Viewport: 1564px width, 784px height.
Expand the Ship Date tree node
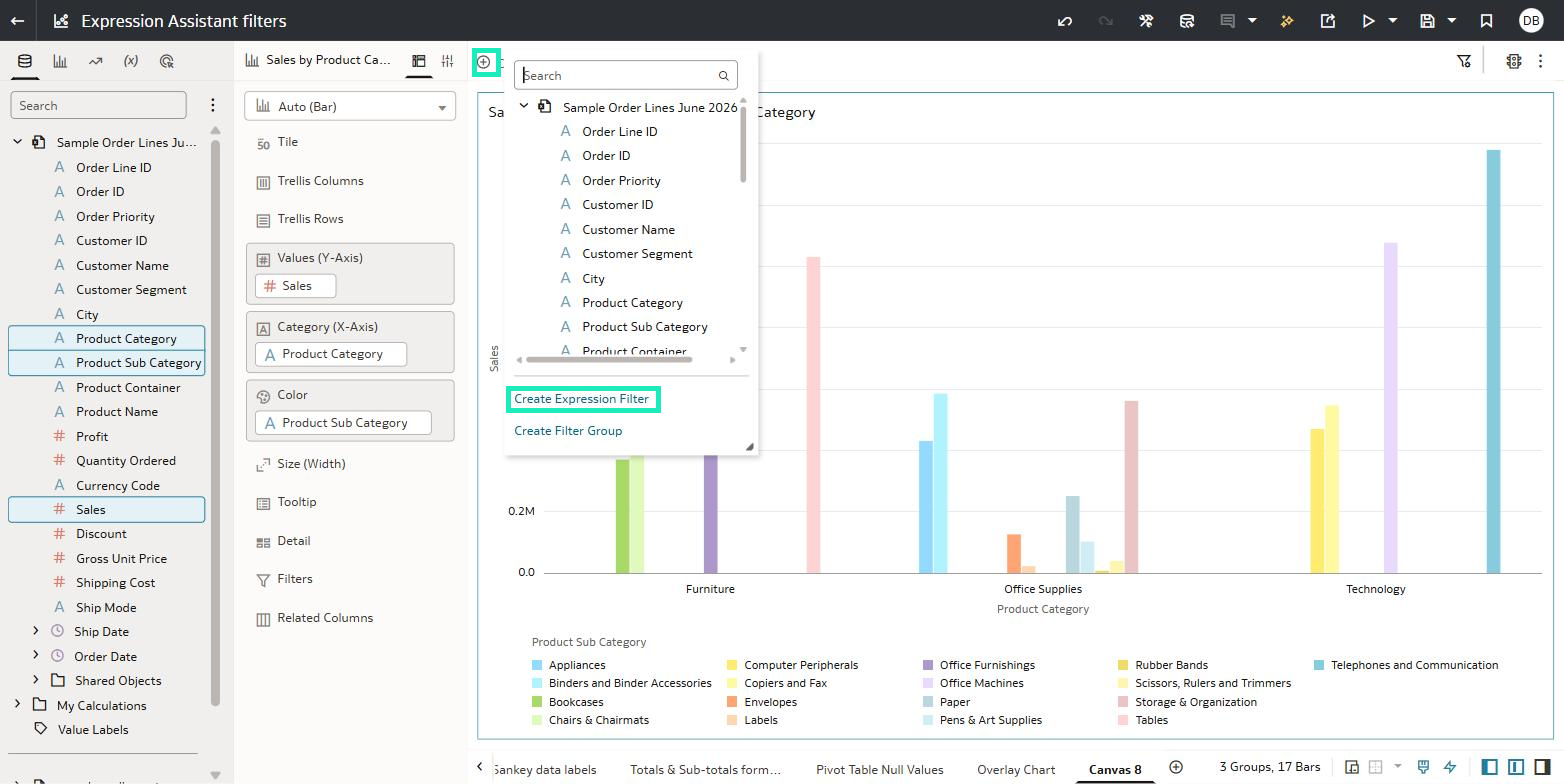click(36, 631)
